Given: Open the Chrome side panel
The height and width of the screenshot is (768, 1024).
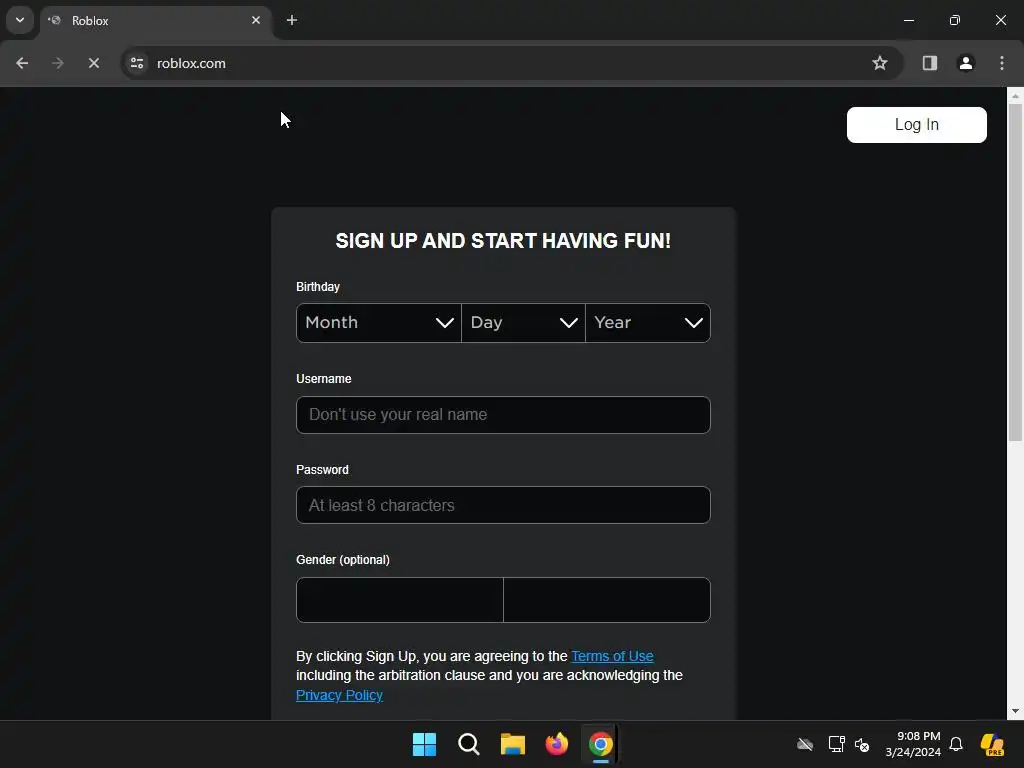Looking at the screenshot, I should [929, 63].
